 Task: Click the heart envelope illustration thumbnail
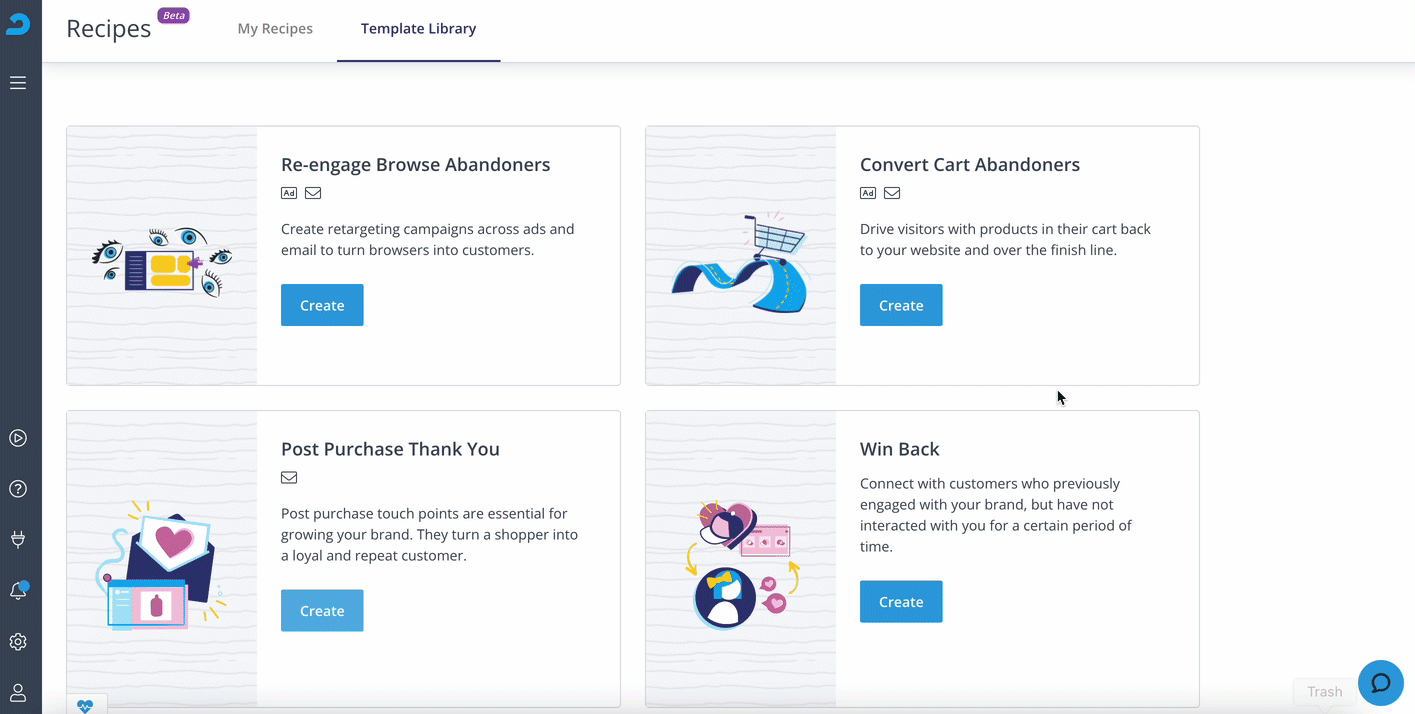point(160,566)
